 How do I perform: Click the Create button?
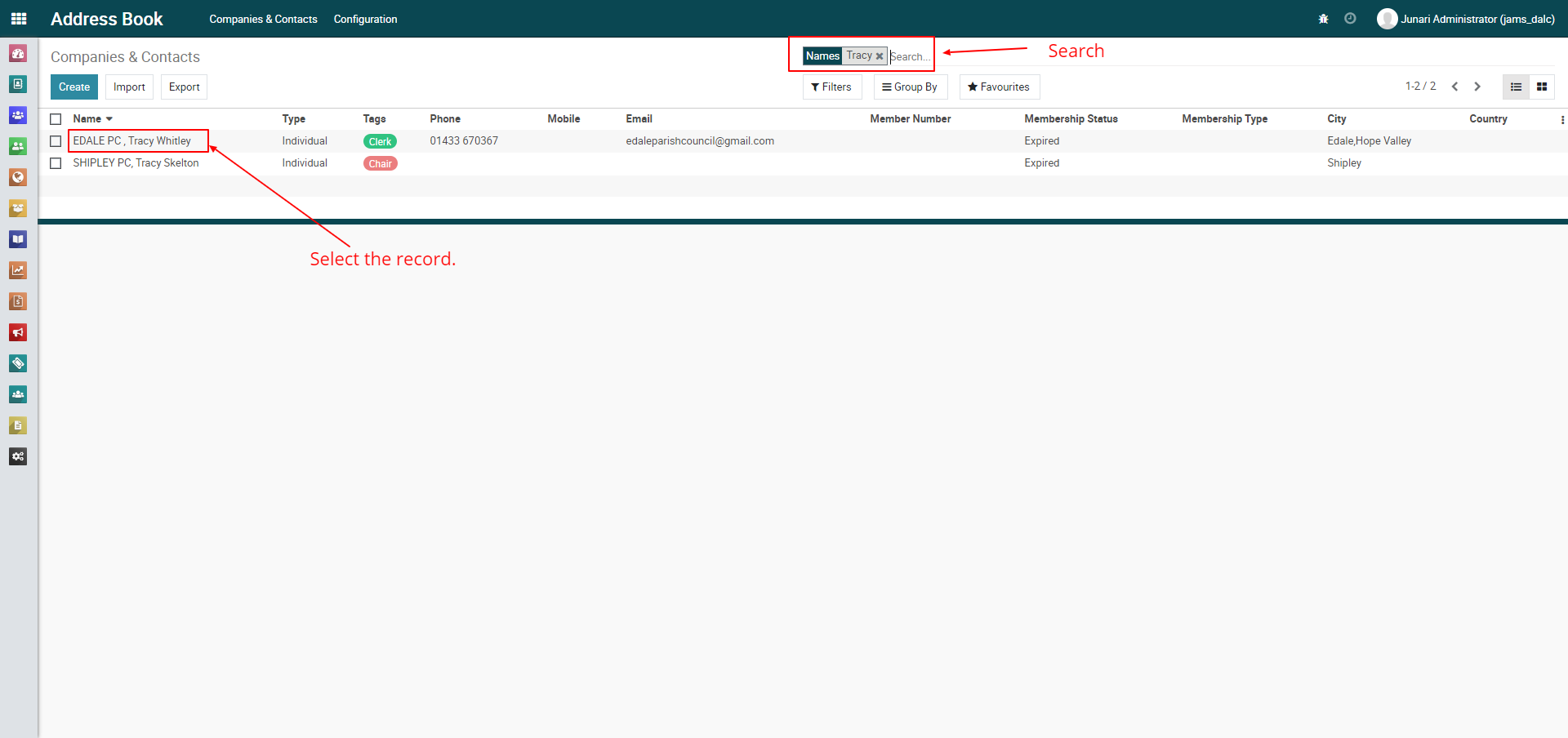pos(74,87)
